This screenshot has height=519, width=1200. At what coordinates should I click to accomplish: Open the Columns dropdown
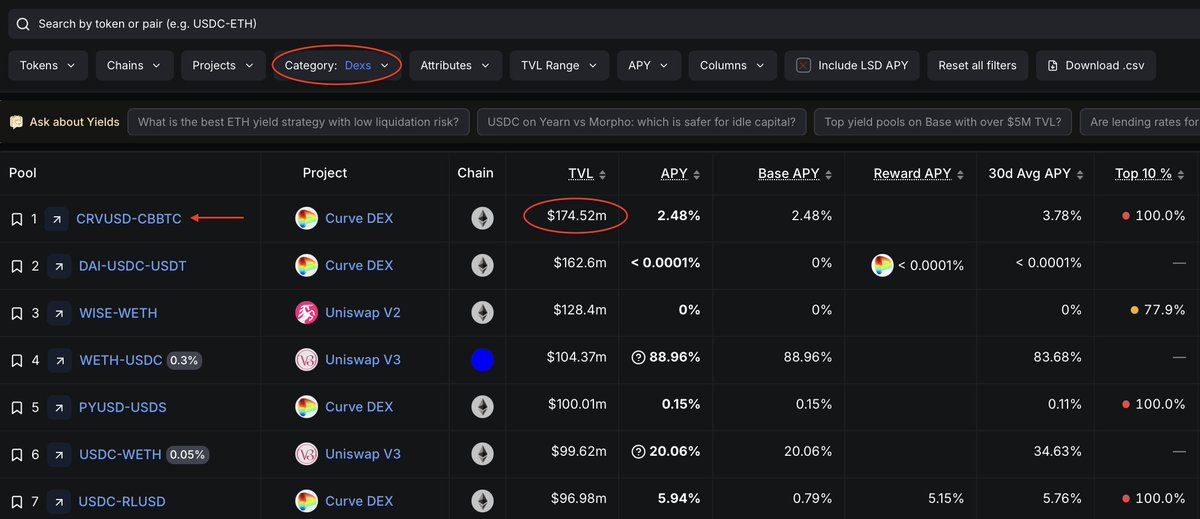pos(733,65)
